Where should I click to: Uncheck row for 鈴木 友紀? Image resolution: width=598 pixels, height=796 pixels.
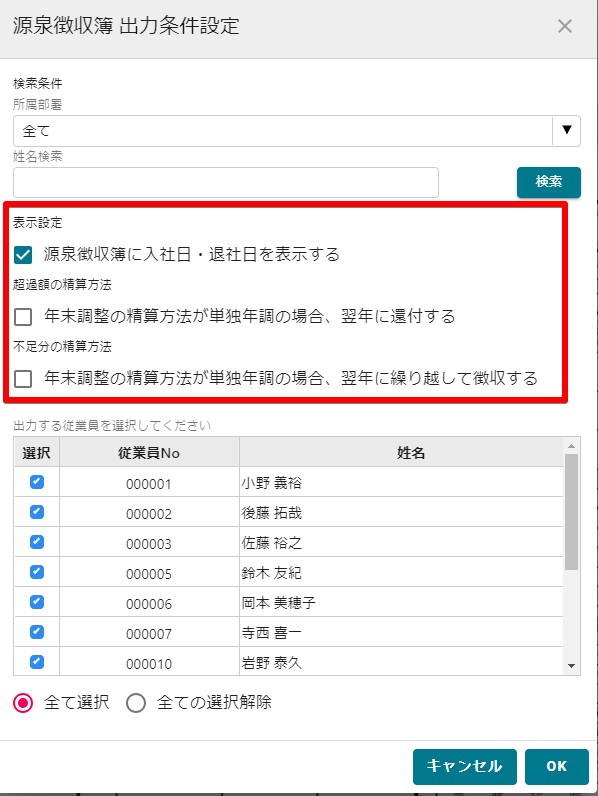[37, 572]
